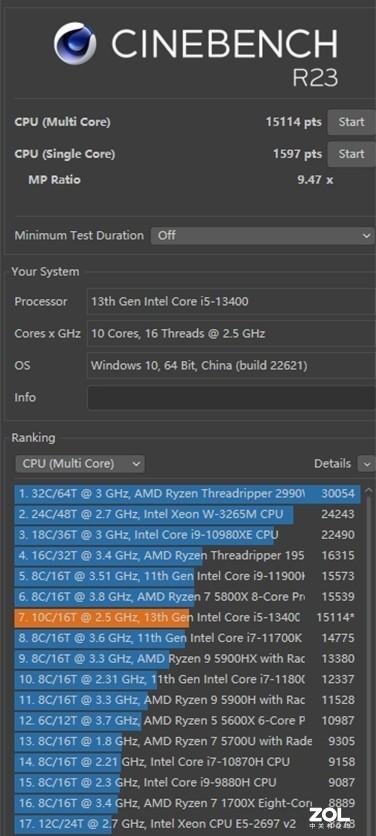Click the Processor name field
Image resolution: width=376 pixels, height=836 pixels.
(231, 302)
